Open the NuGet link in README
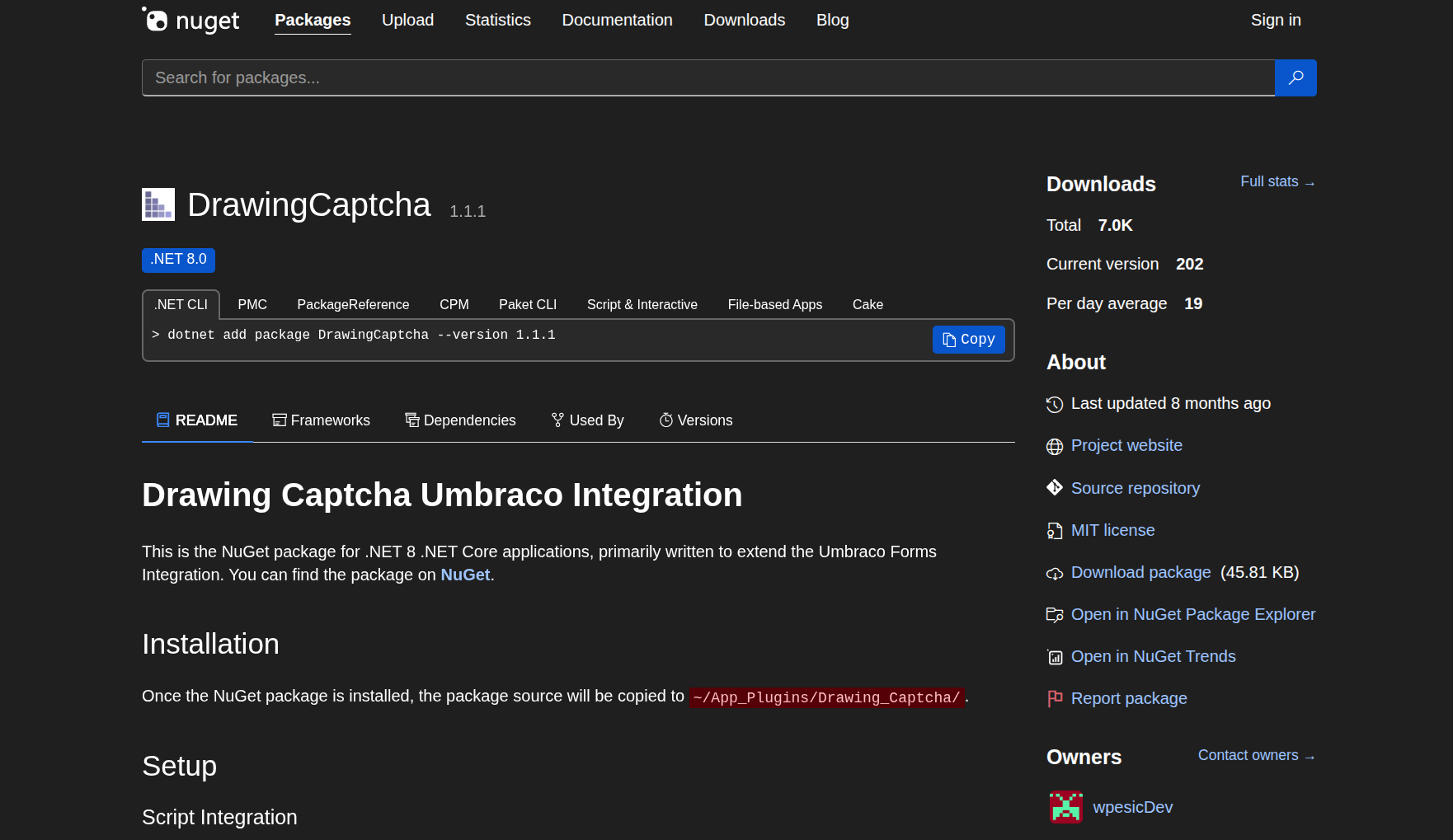Image resolution: width=1453 pixels, height=840 pixels. coord(465,575)
